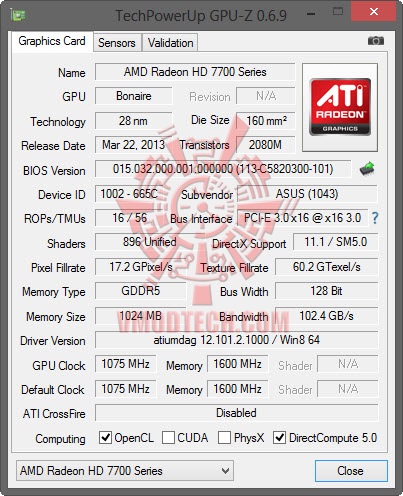Click the Bus Interface question mark
This screenshot has width=403, height=496.
click(375, 218)
